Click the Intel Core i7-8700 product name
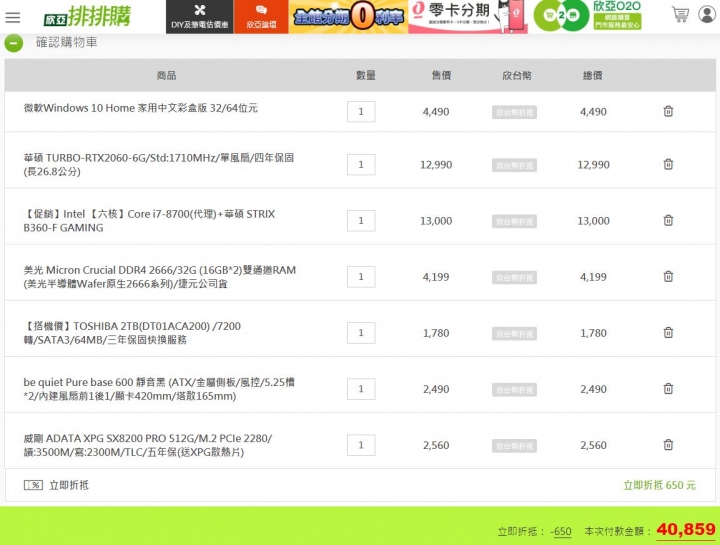Viewport: 720px width, 545px height. pyautogui.click(x=149, y=220)
